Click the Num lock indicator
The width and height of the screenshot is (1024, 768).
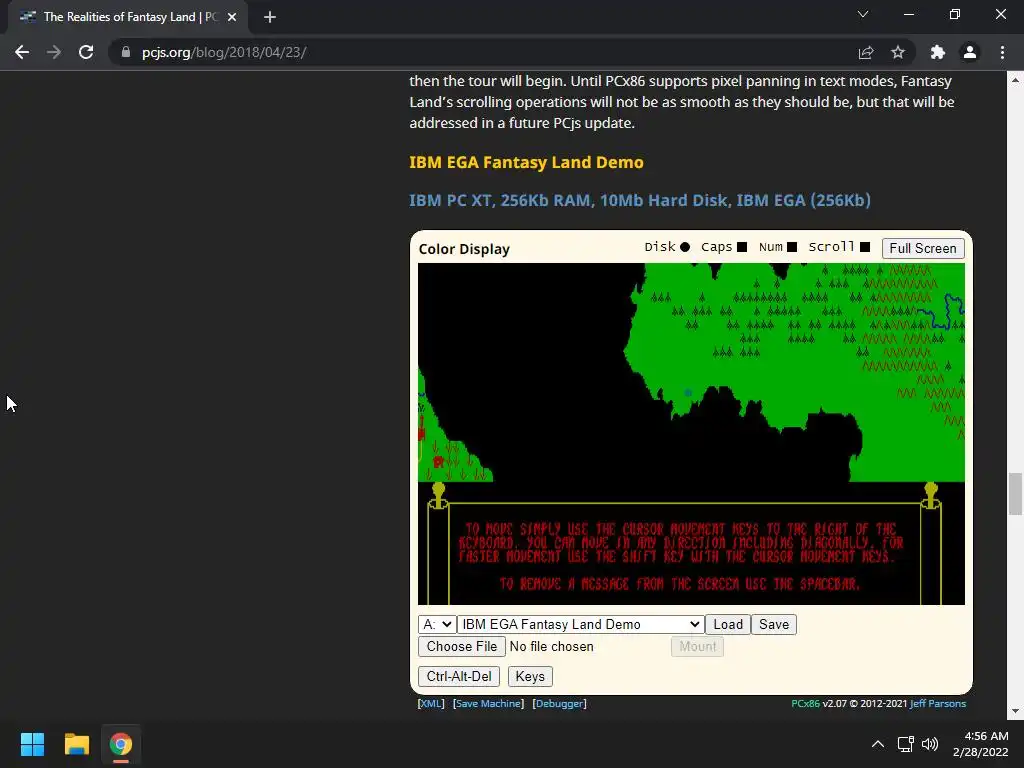point(792,247)
